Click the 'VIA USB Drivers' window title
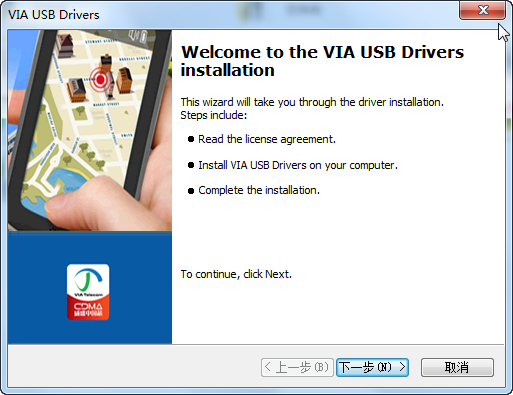513x395 pixels. point(54,15)
